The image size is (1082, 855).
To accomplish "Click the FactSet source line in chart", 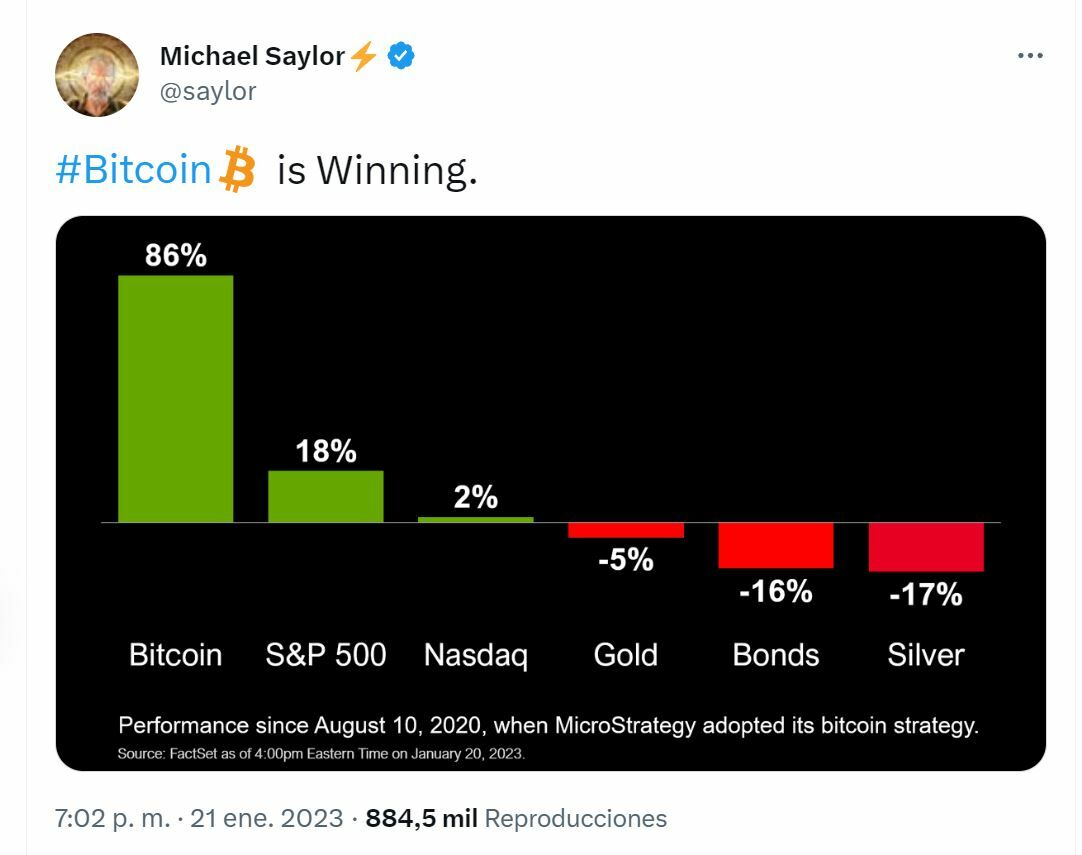I will click(320, 753).
